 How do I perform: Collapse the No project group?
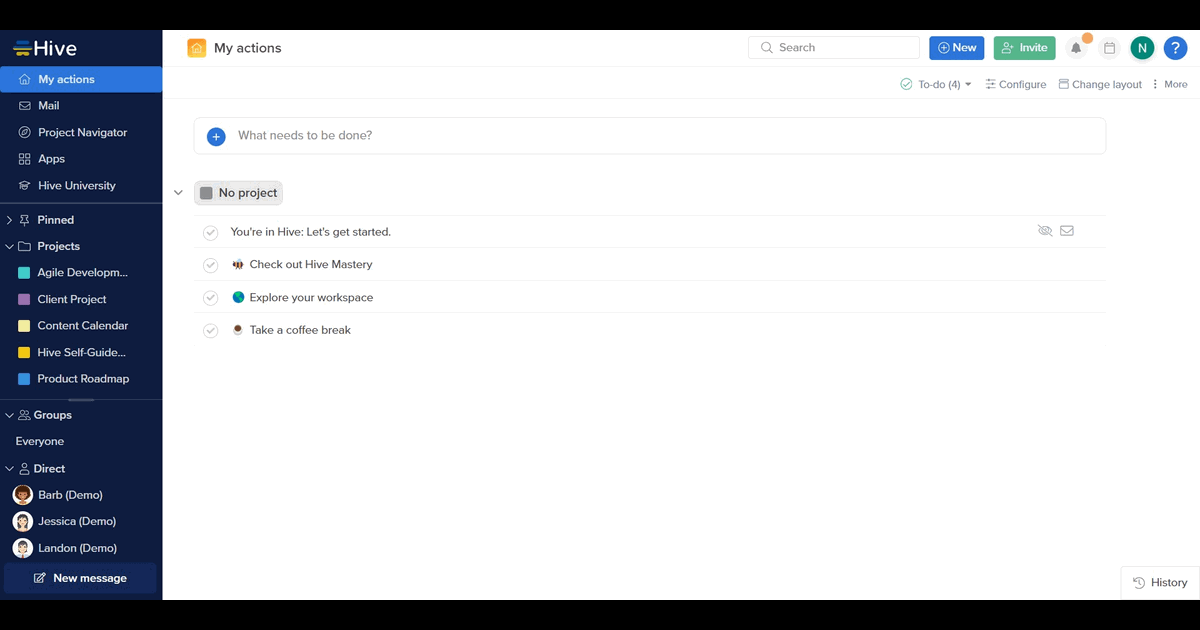pos(178,193)
